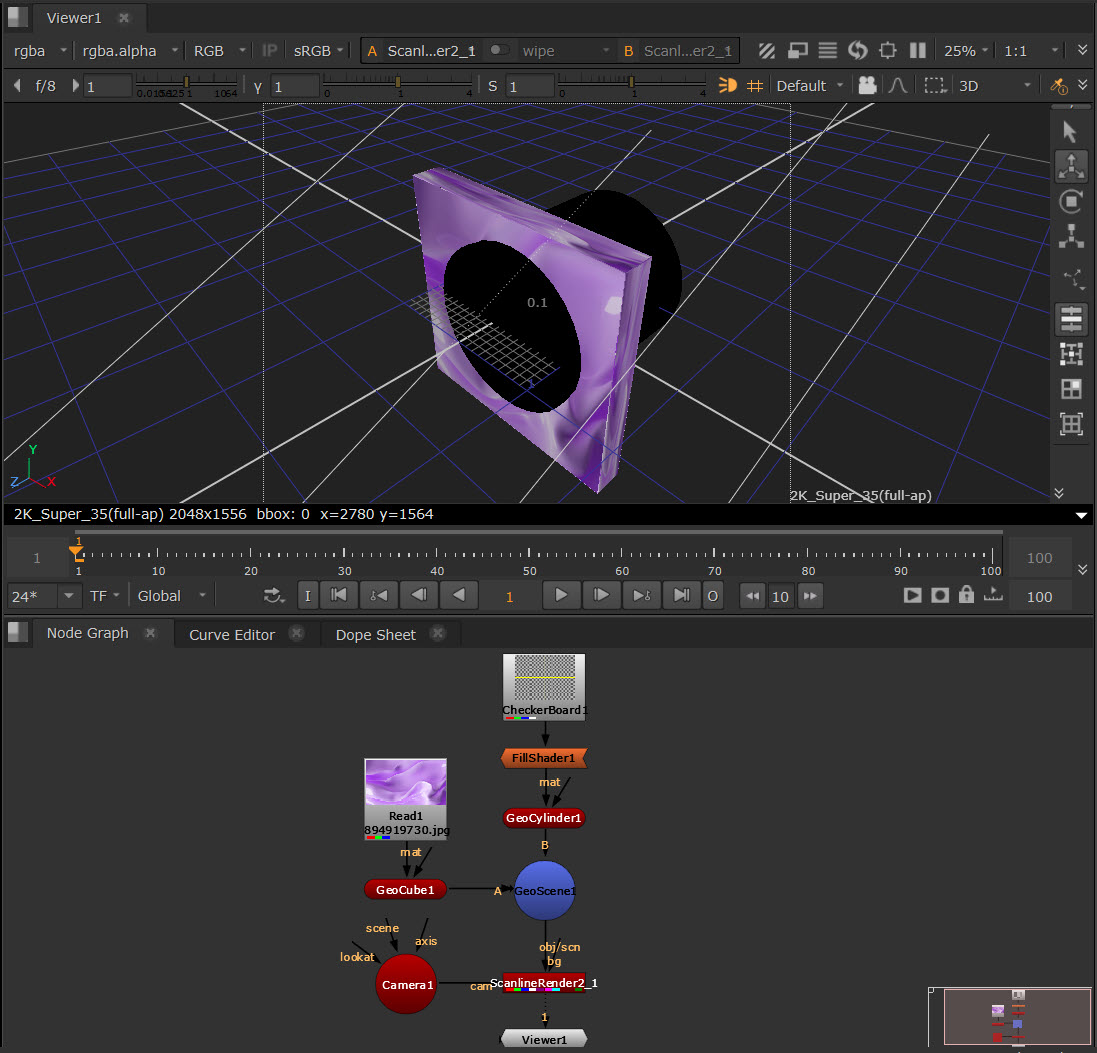Image resolution: width=1097 pixels, height=1053 pixels.
Task: Expand the 25% zoom level dropdown
Action: point(967,50)
